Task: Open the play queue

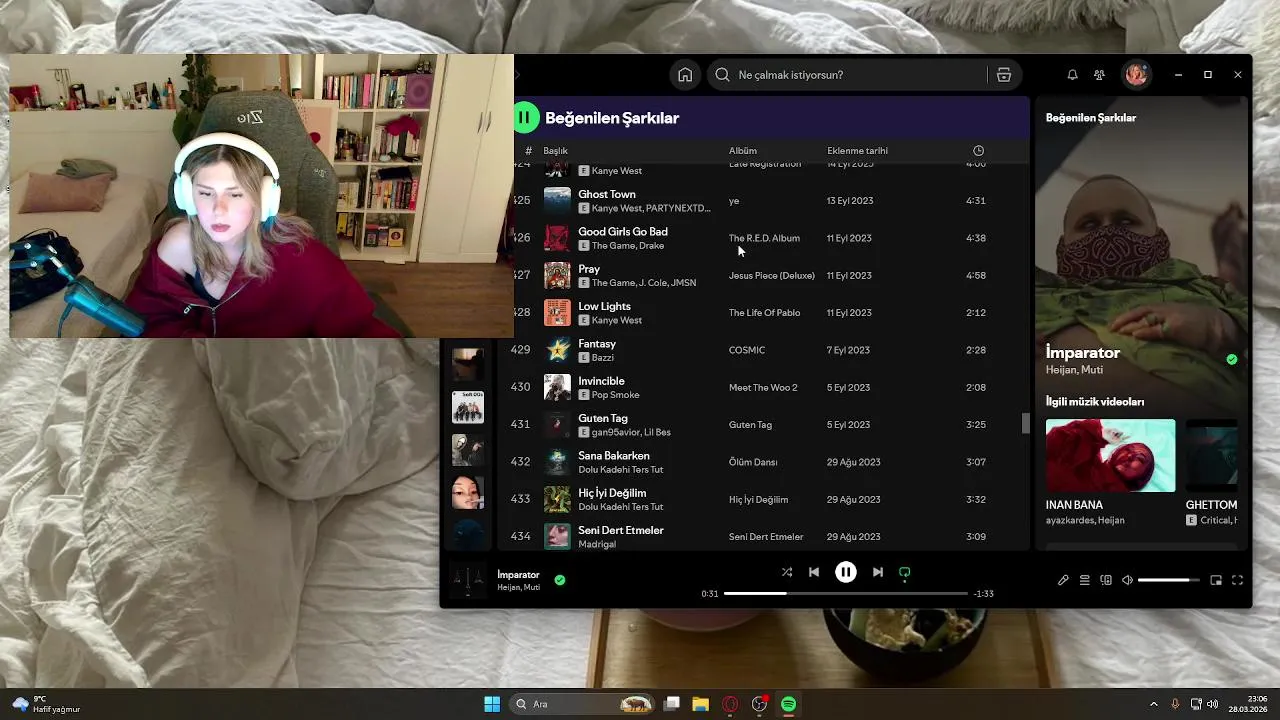Action: (1084, 580)
